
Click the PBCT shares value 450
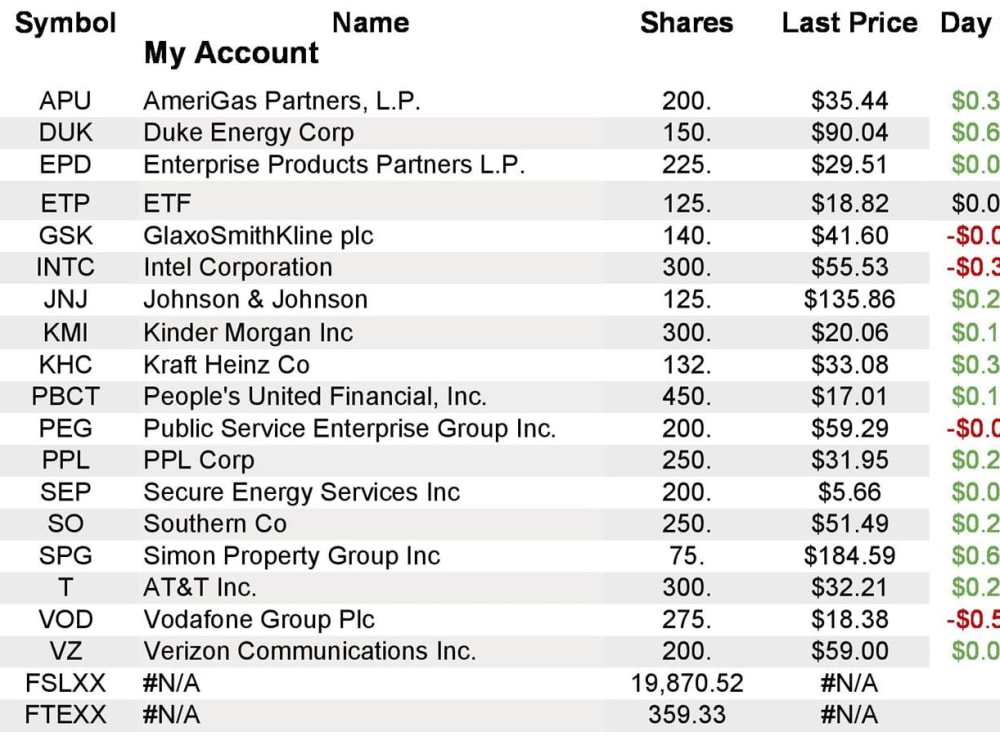point(686,397)
